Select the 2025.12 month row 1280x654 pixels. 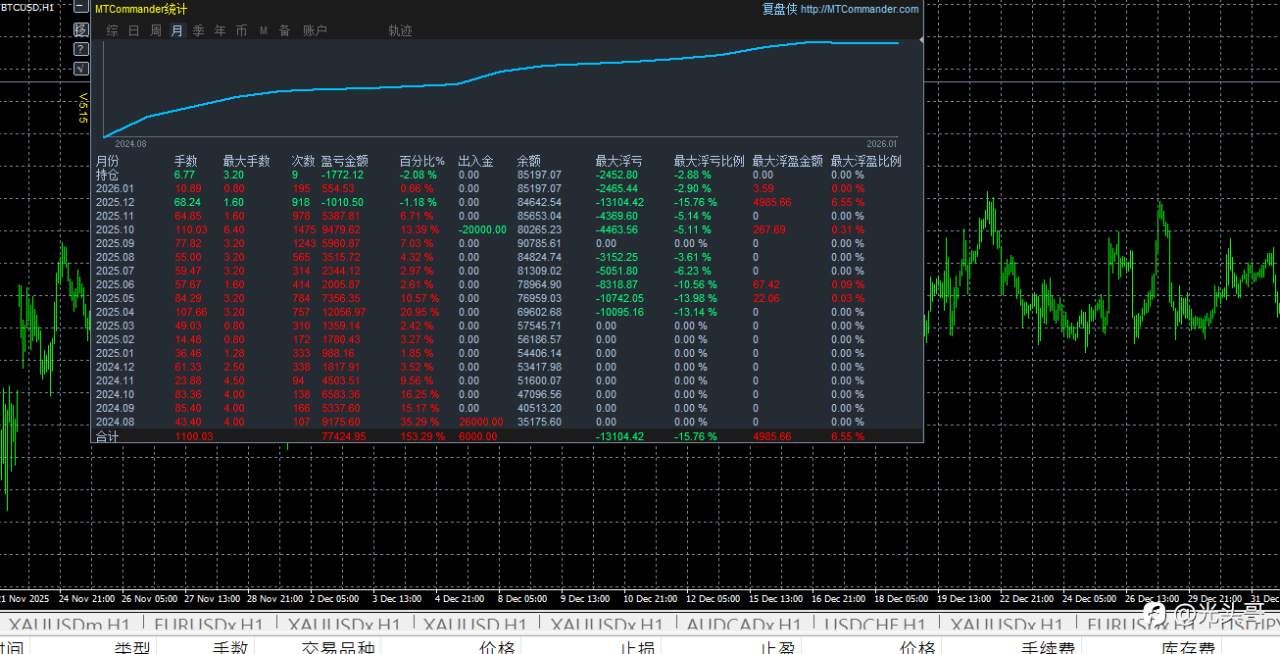[509, 202]
